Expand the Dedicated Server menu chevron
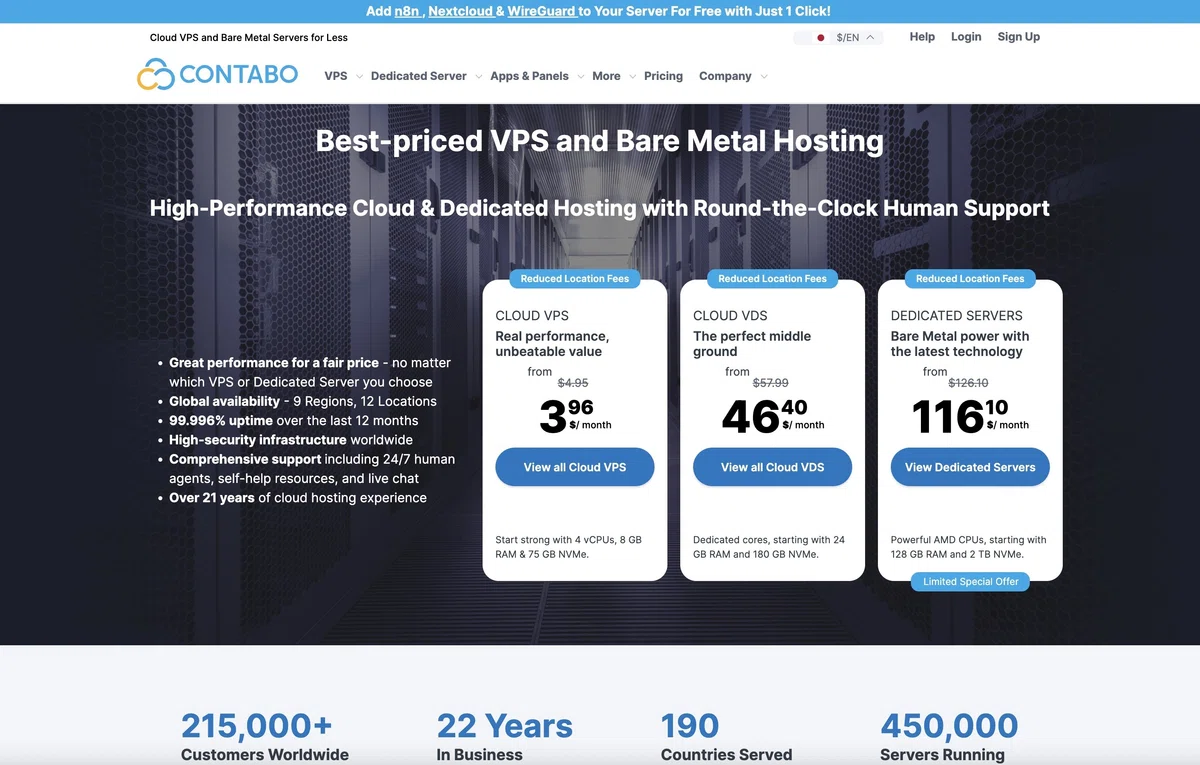 (x=478, y=76)
